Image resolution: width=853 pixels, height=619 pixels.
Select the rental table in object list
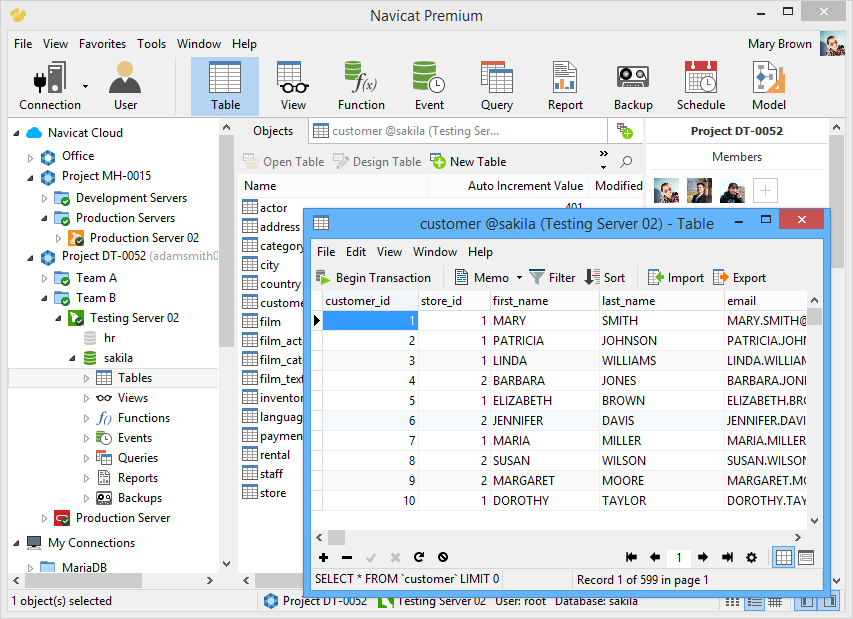(267, 455)
